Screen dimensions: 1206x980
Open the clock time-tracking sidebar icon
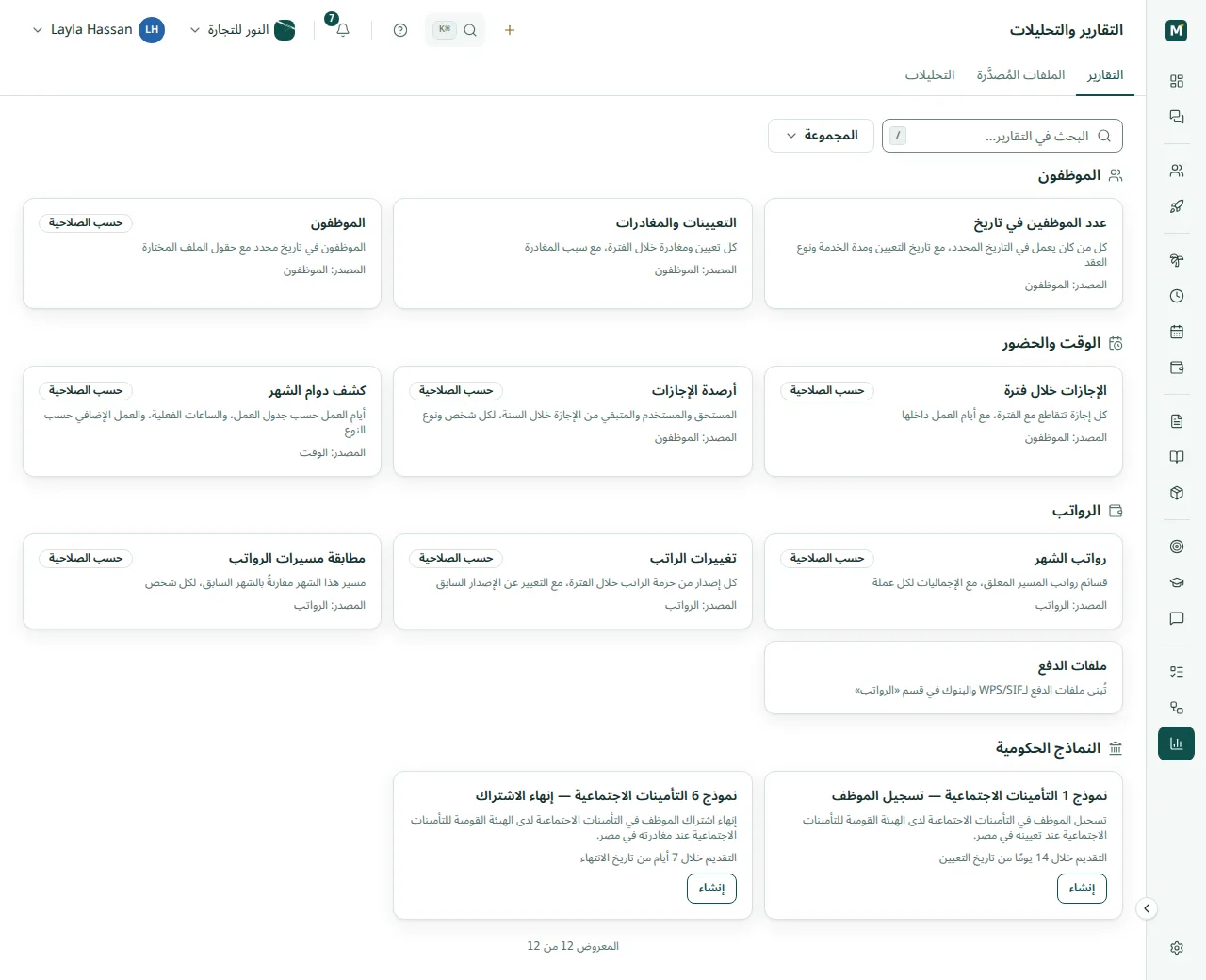coord(1176,296)
